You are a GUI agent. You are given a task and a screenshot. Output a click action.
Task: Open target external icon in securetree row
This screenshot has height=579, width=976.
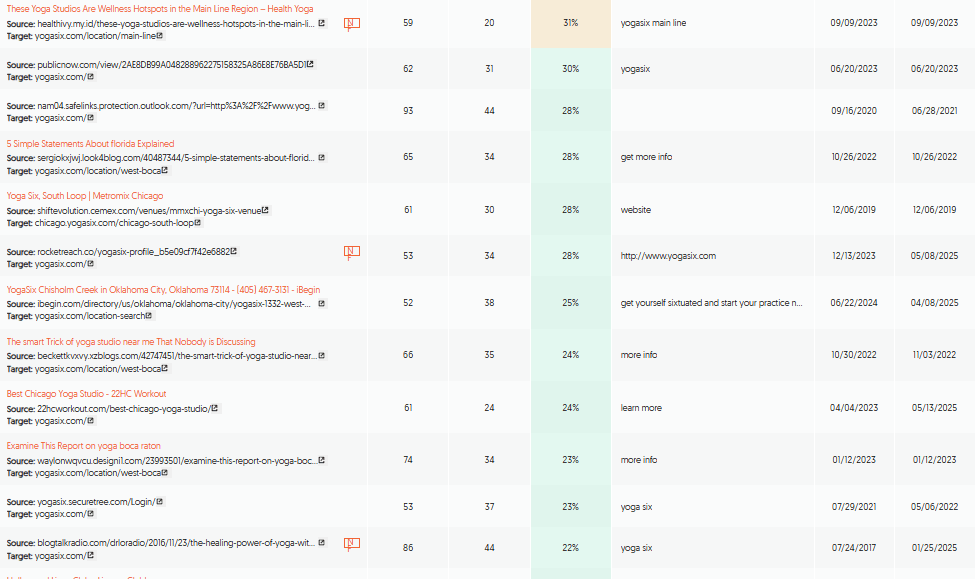(x=90, y=514)
